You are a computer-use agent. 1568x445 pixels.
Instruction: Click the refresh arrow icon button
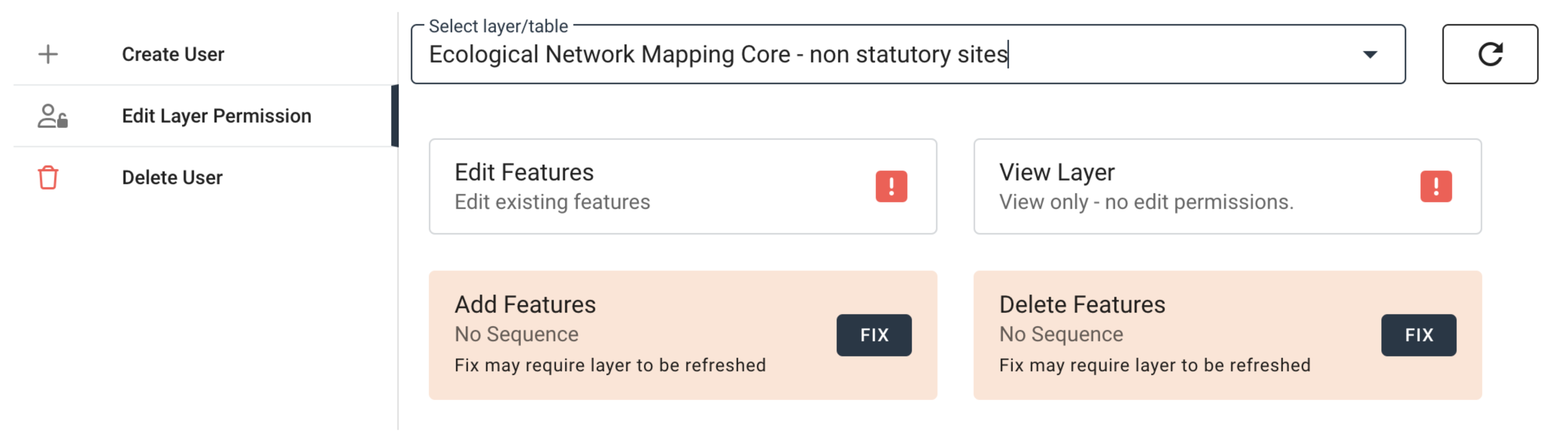click(1489, 55)
